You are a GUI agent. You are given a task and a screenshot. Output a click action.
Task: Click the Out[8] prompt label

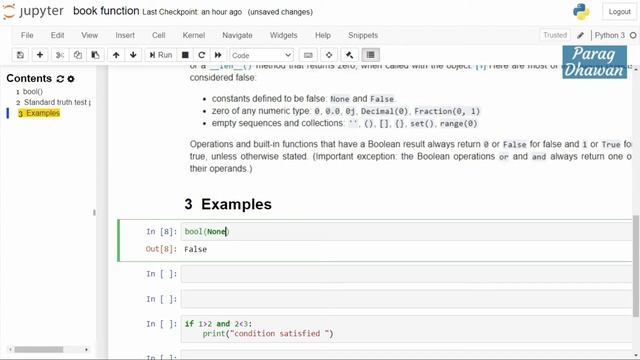click(x=161, y=249)
